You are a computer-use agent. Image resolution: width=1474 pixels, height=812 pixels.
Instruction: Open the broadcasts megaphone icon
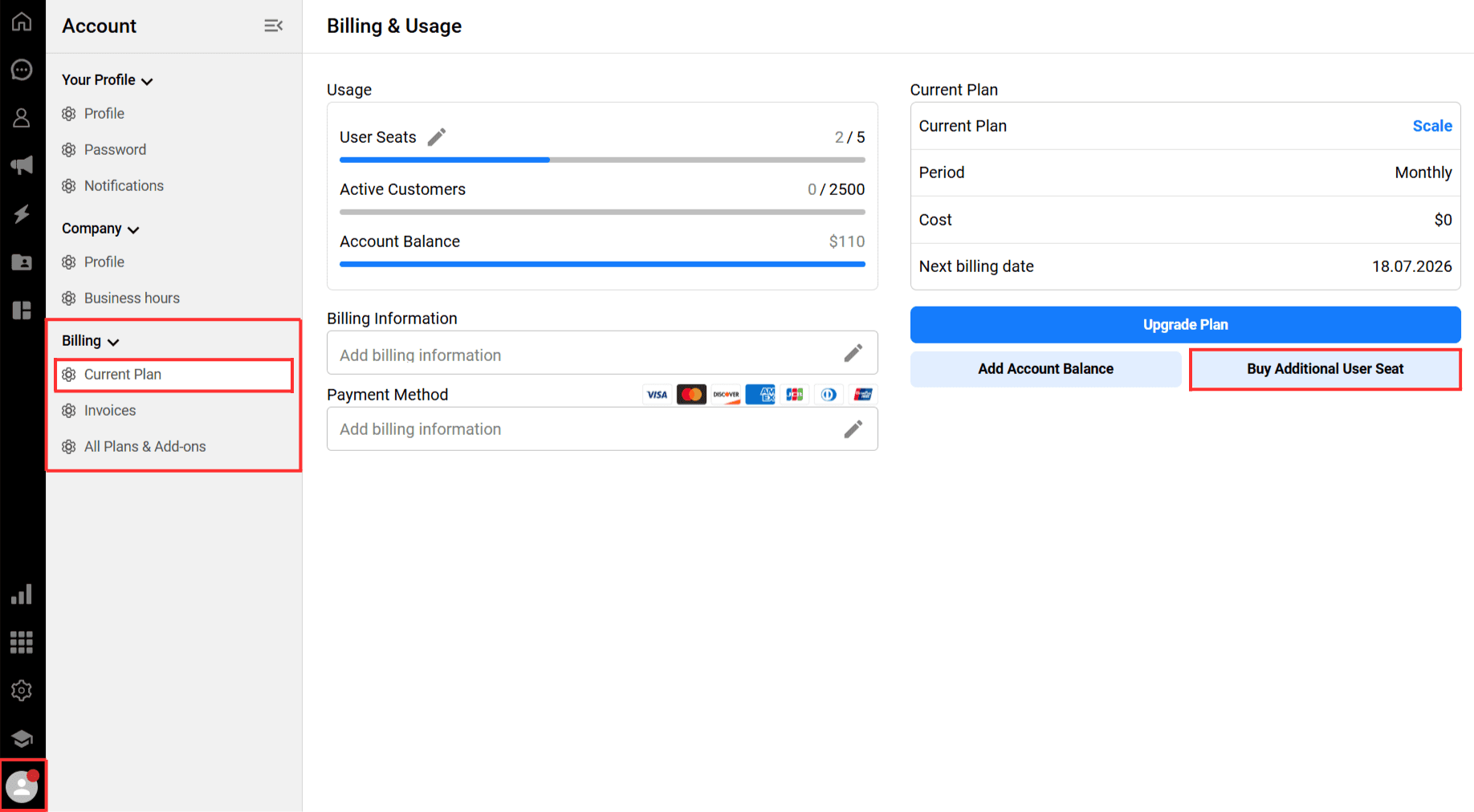(22, 165)
